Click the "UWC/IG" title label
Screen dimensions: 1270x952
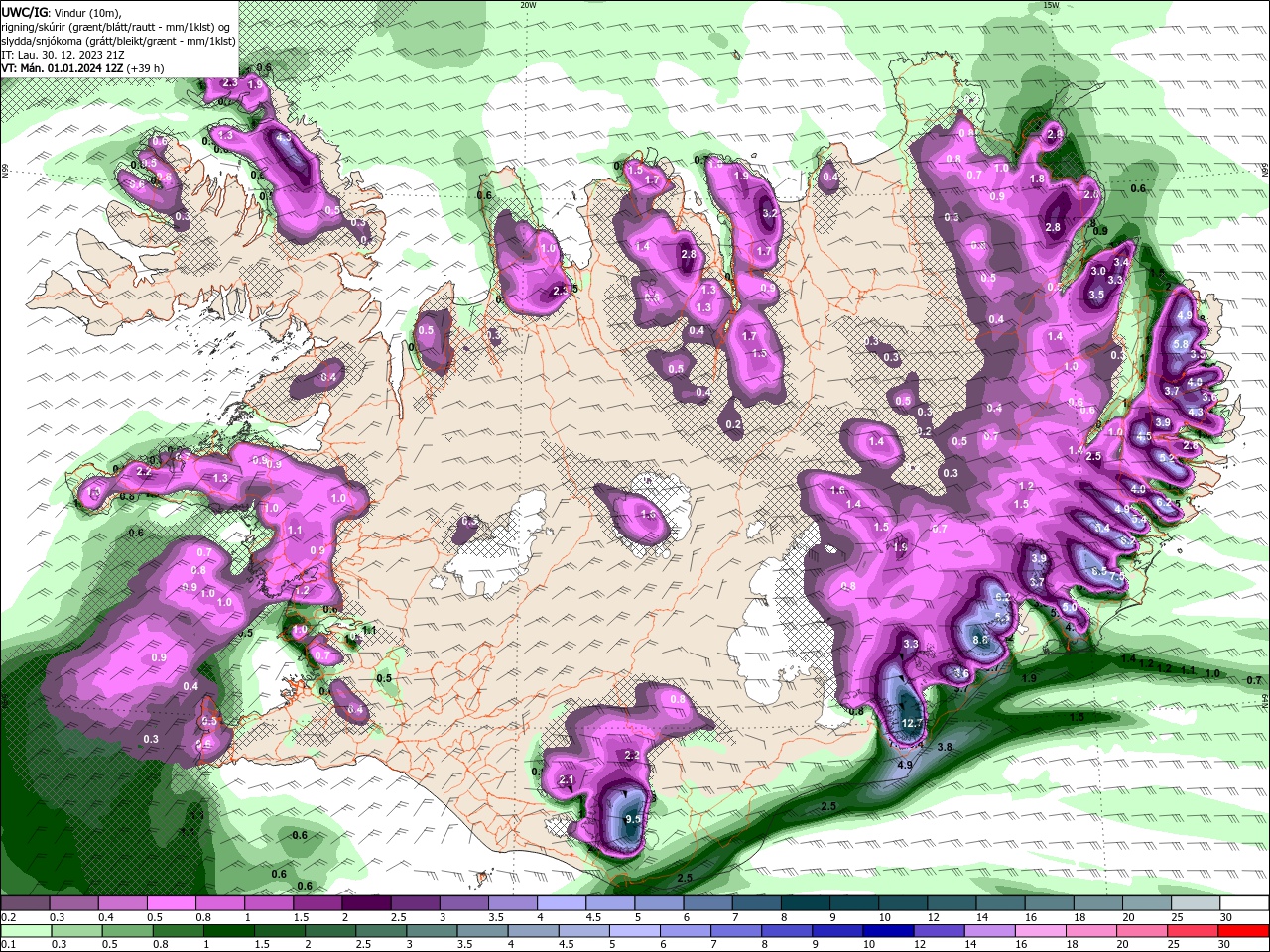[x=23, y=11]
